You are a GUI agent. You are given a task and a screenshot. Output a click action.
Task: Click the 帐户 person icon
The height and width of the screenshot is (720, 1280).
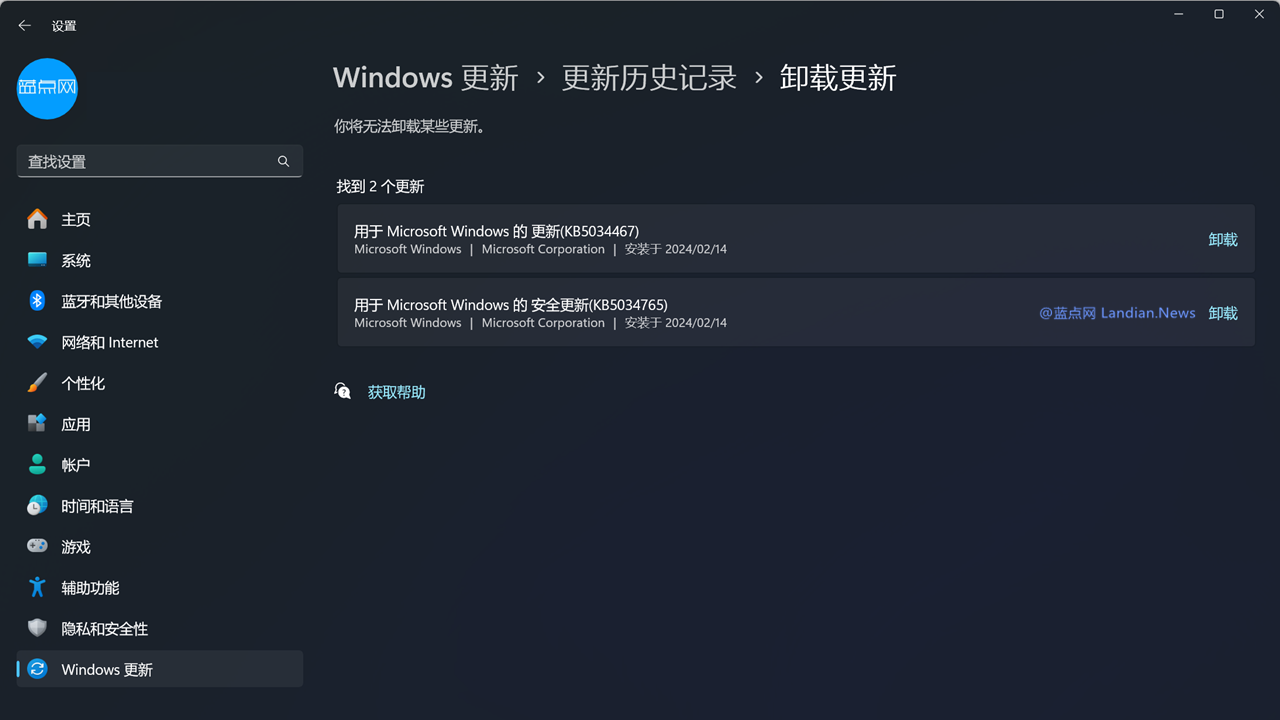(x=37, y=465)
